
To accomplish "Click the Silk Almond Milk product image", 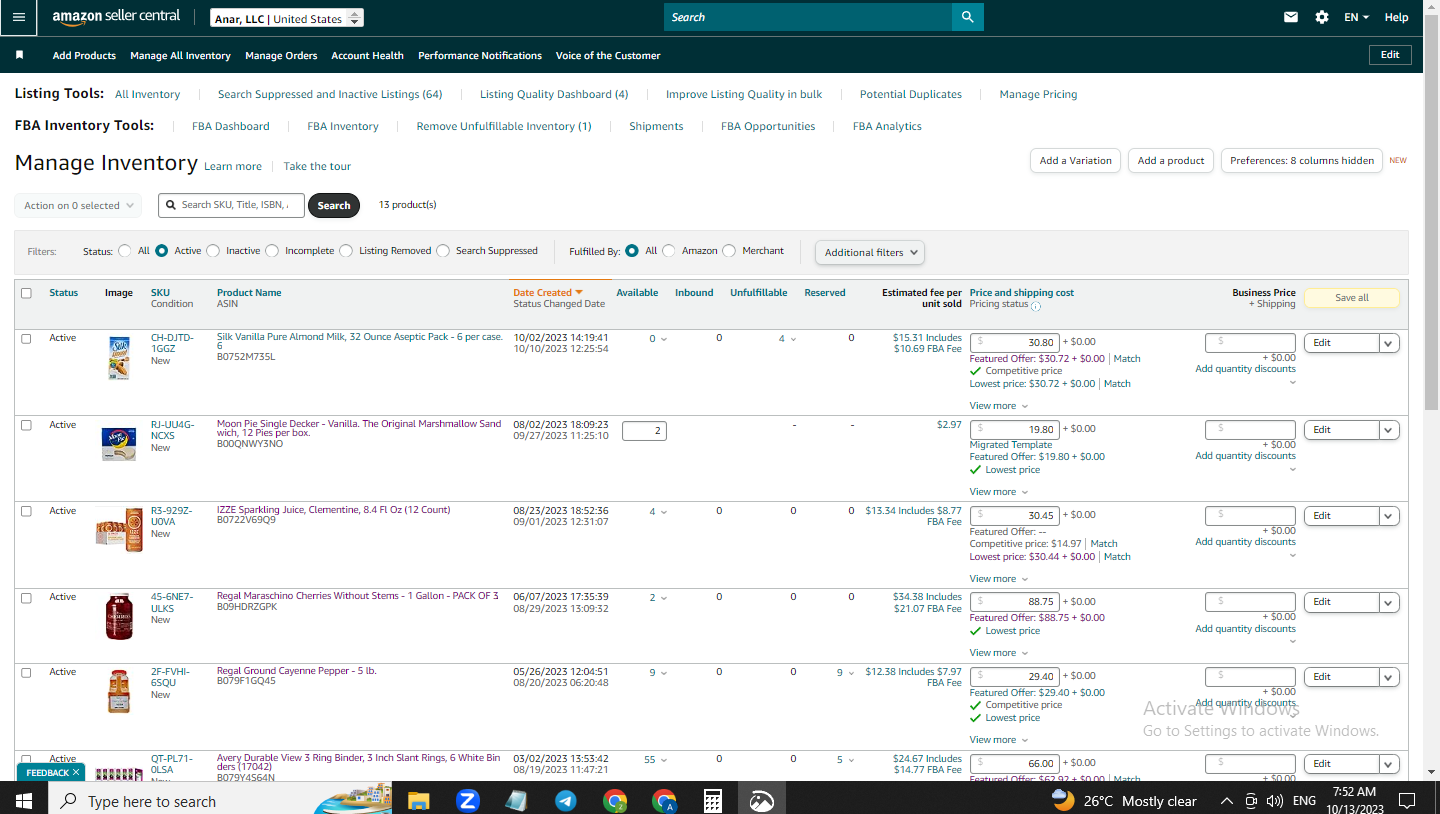I will (119, 358).
